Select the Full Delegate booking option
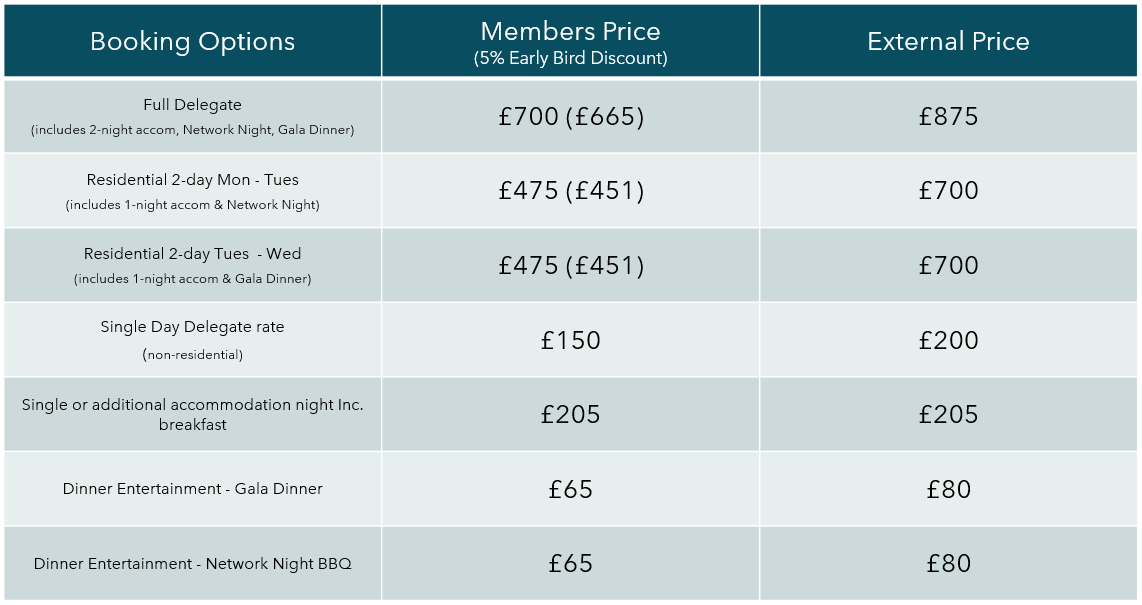Screen dimensions: 1142x605 click(x=192, y=105)
